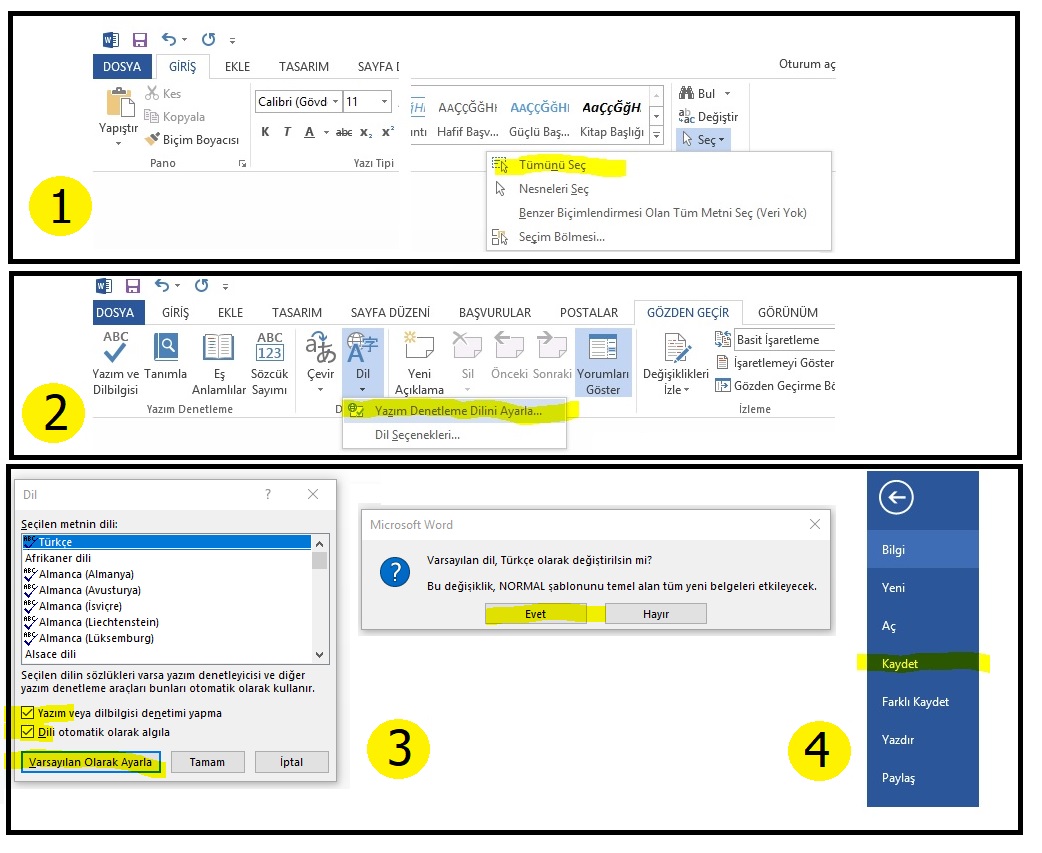This screenshot has width=1042, height=853.
Task: Expand the font size dropdown showing 11
Action: click(385, 102)
